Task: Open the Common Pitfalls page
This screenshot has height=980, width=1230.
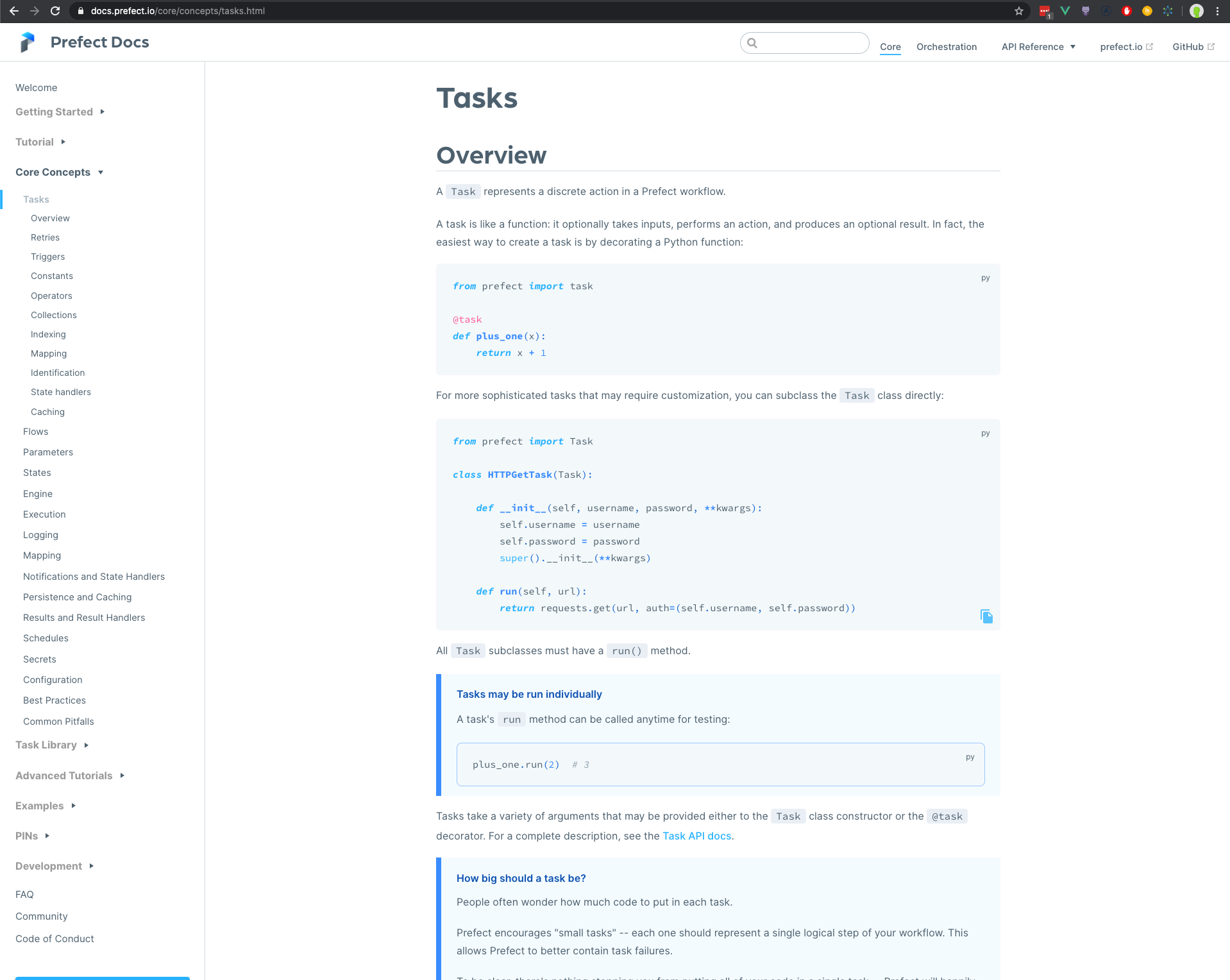Action: click(x=58, y=722)
